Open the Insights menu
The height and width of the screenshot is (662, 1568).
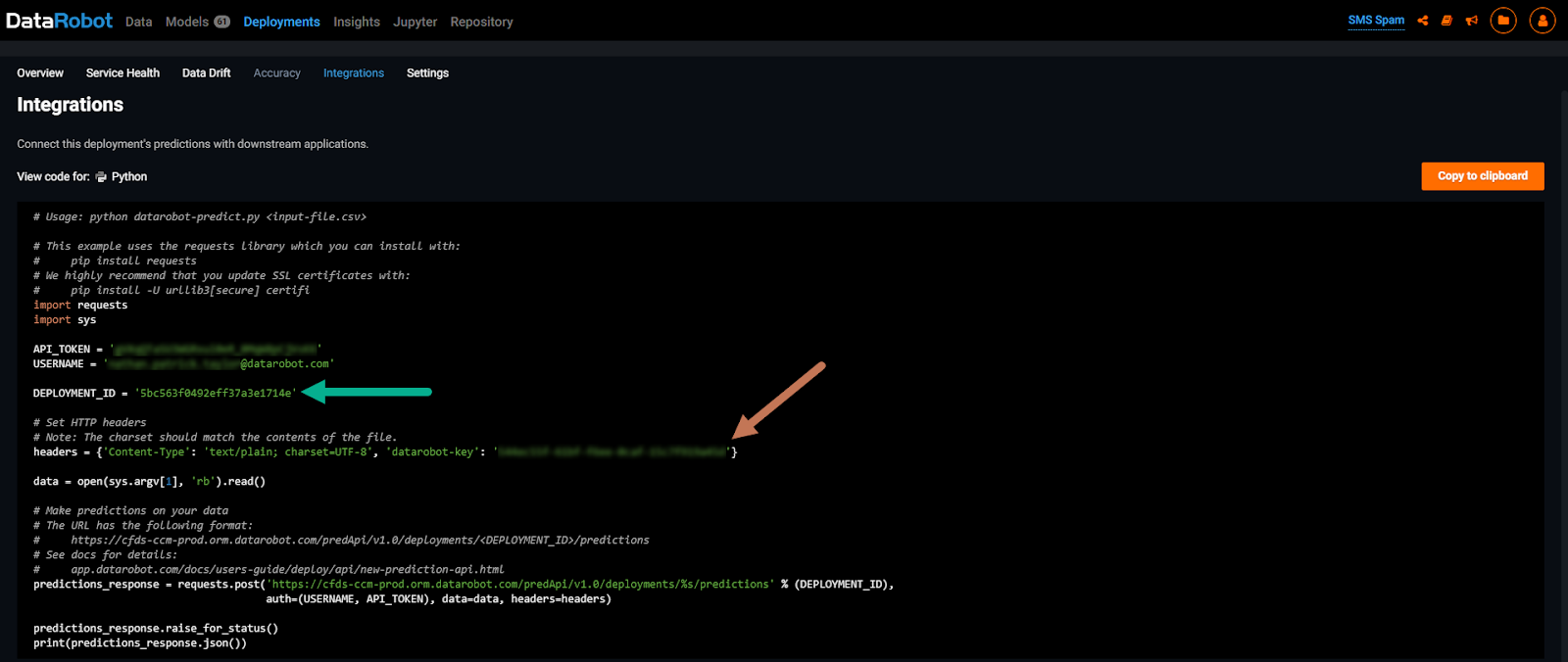357,22
